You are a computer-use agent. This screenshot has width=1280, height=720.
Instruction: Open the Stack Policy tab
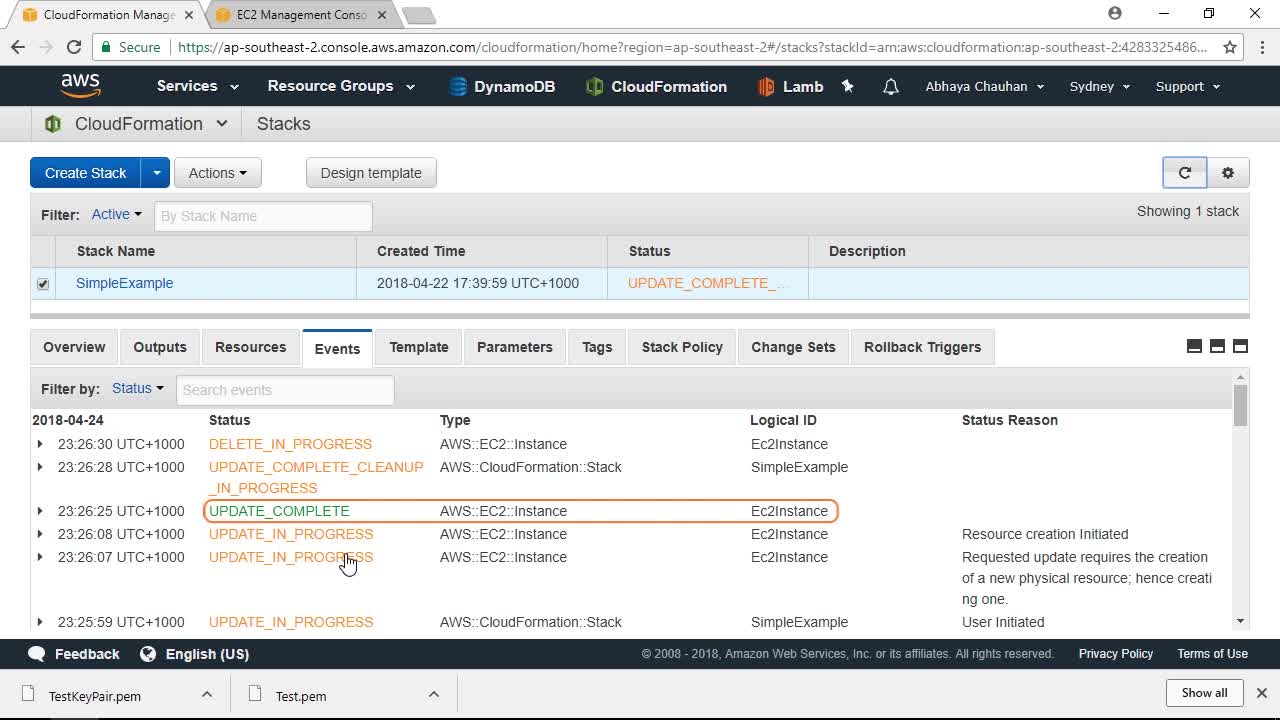pos(682,347)
